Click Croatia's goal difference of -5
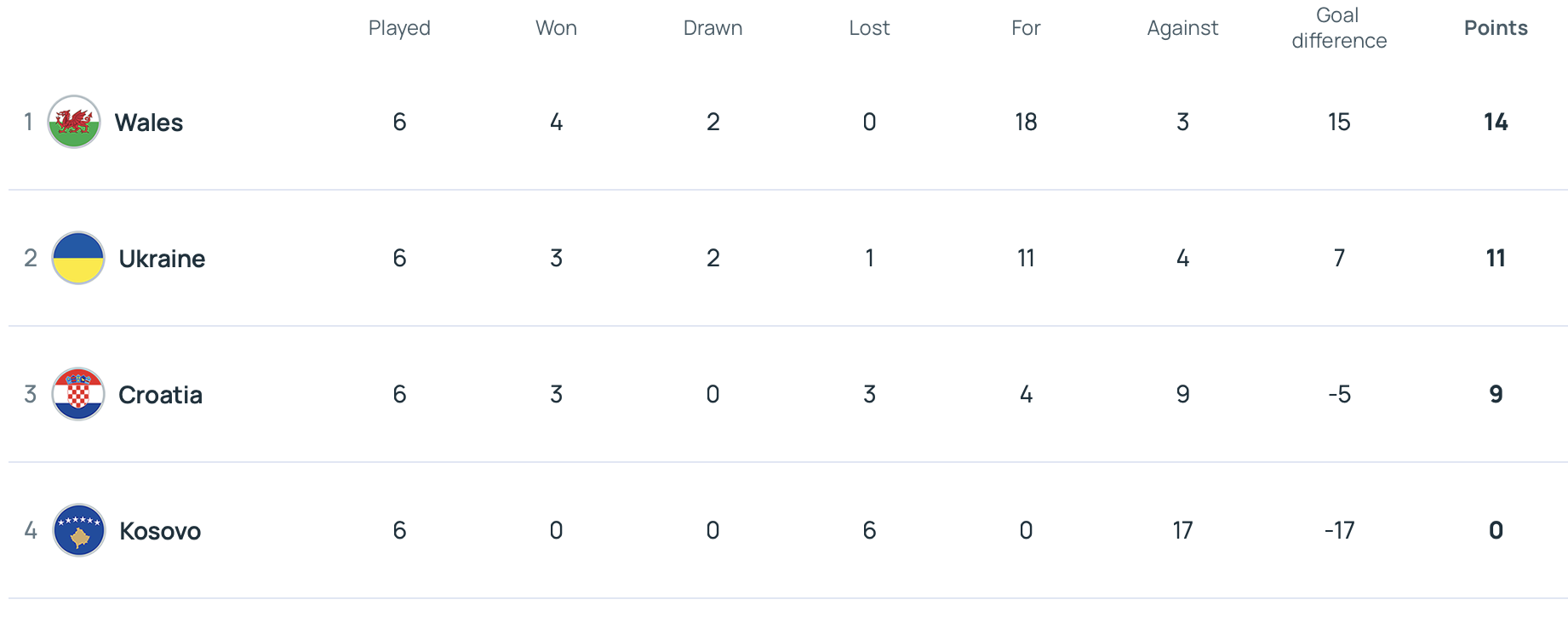 click(1339, 394)
